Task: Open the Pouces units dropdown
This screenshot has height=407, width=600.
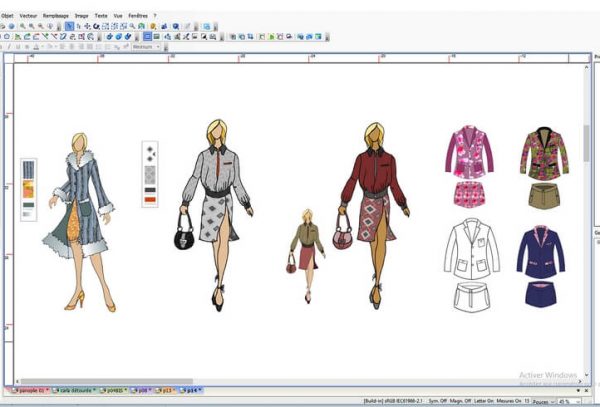Action: click(x=544, y=401)
